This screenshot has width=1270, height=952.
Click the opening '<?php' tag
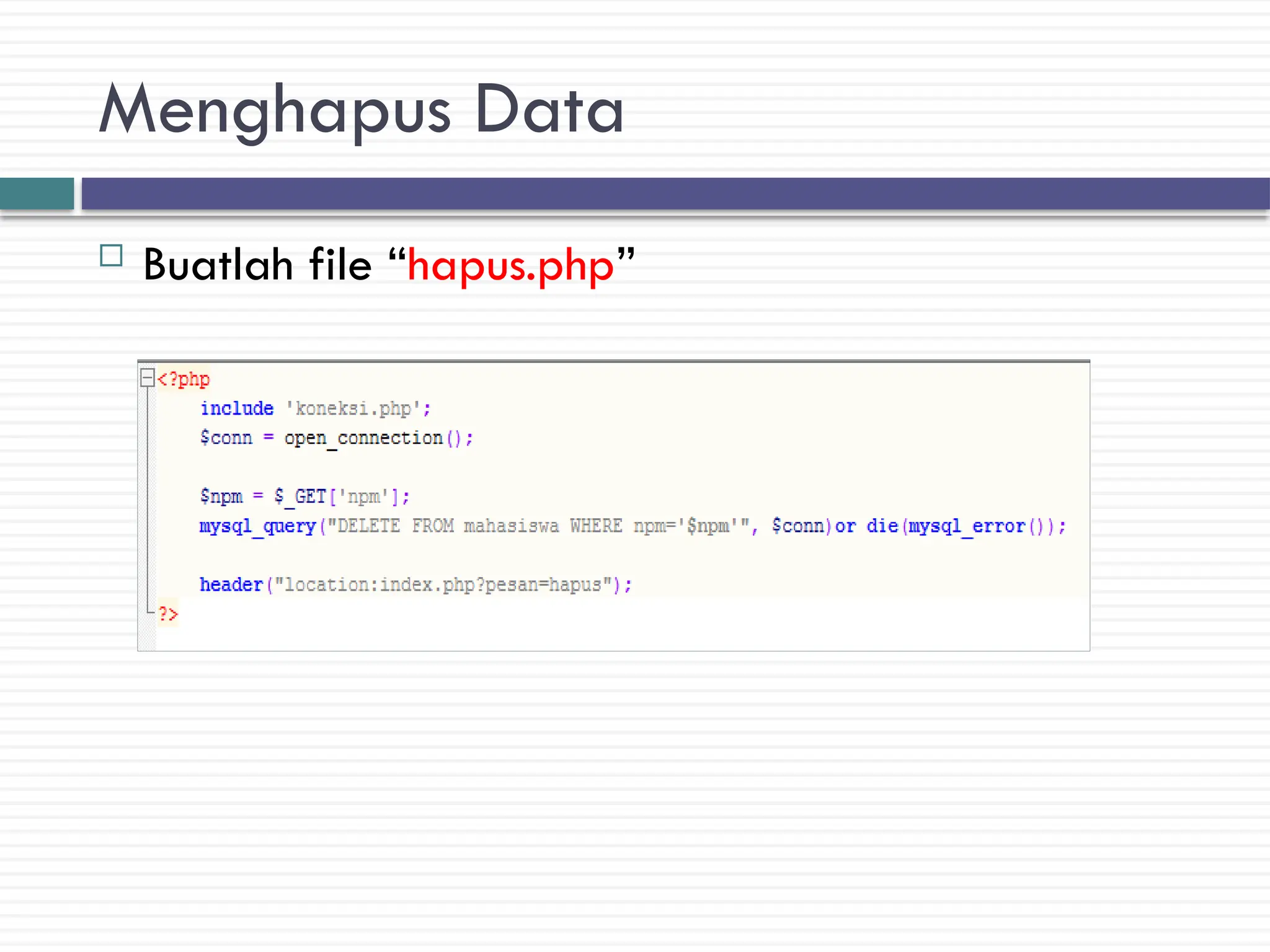(184, 379)
